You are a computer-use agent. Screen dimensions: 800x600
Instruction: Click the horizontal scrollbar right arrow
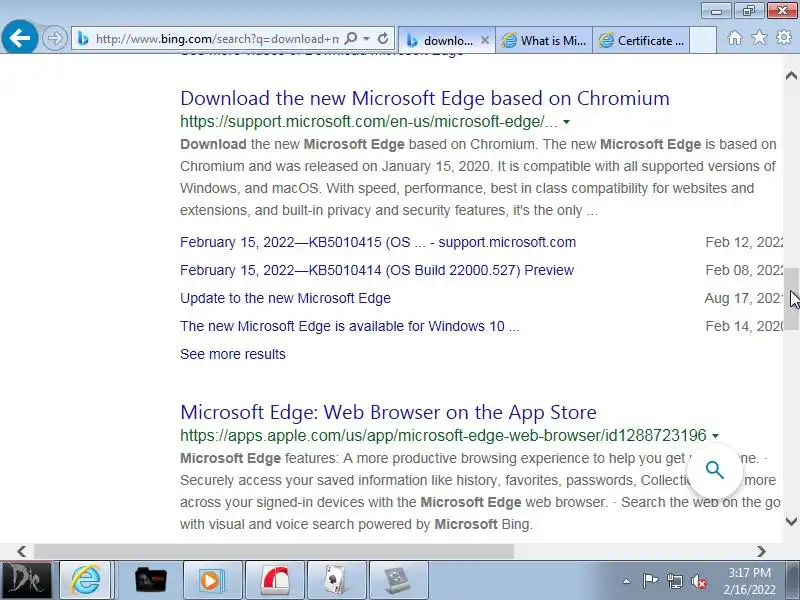click(x=761, y=551)
